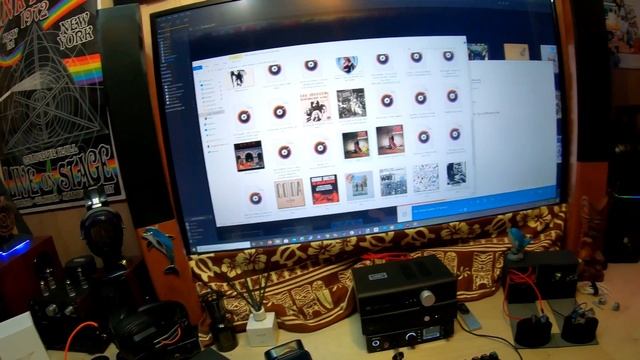Select the illustrated band cover with red lettering
640x360 pixels.
point(315,108)
